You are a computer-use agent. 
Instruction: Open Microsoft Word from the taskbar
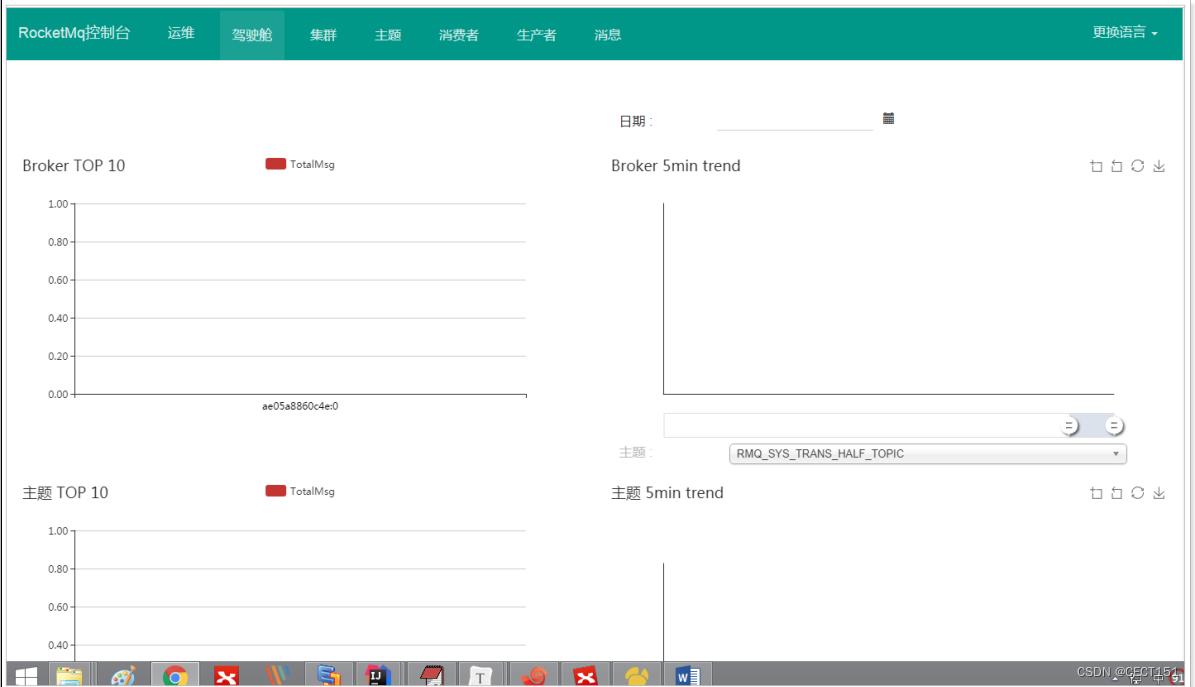[x=688, y=675]
